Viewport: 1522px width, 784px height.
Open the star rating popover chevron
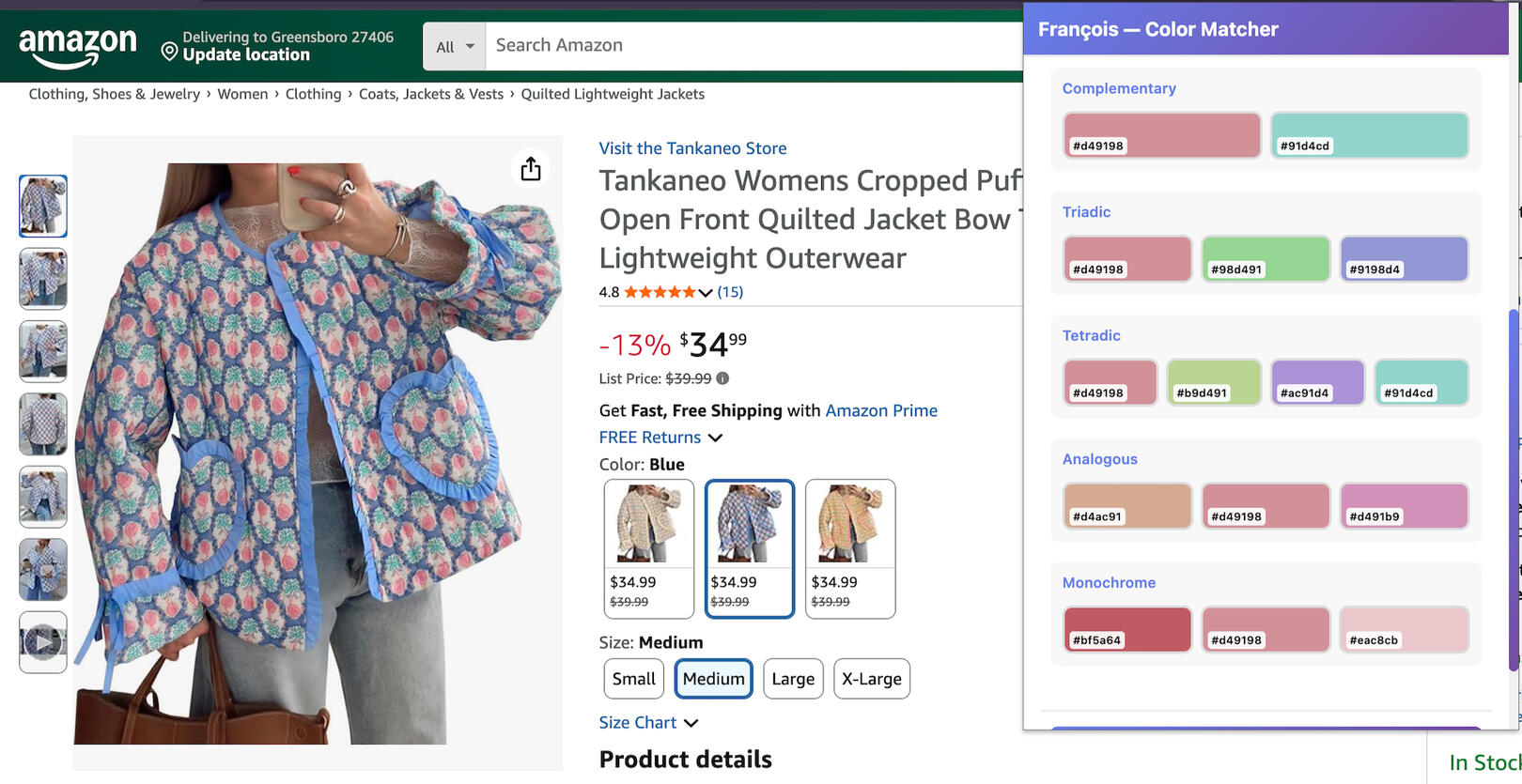click(706, 293)
